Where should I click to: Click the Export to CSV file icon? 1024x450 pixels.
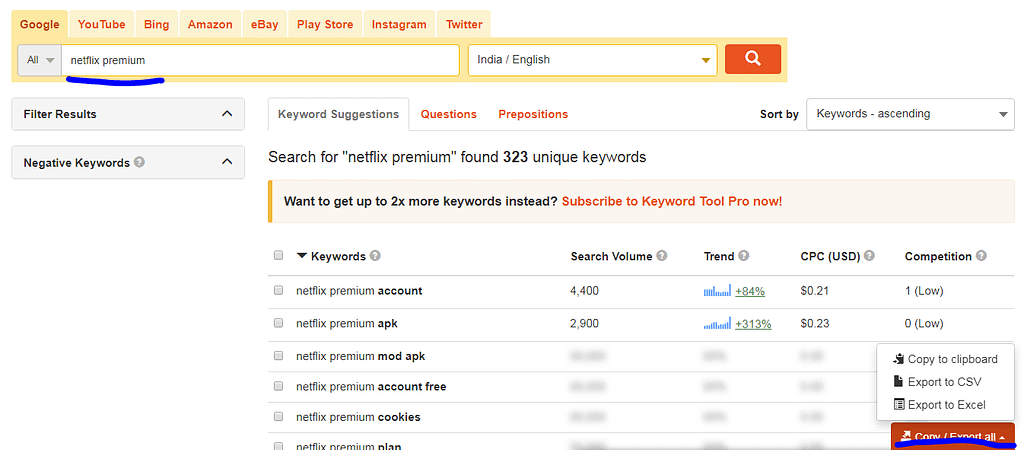click(x=899, y=381)
